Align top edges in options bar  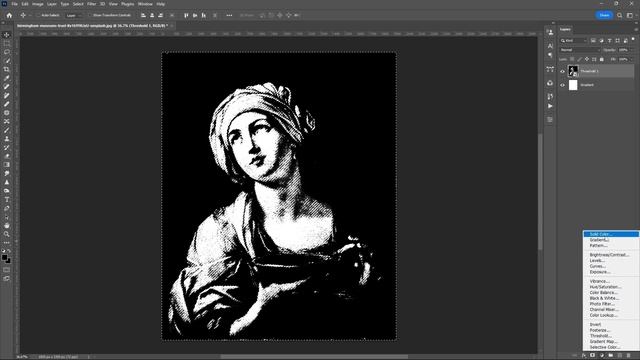(x=186, y=15)
